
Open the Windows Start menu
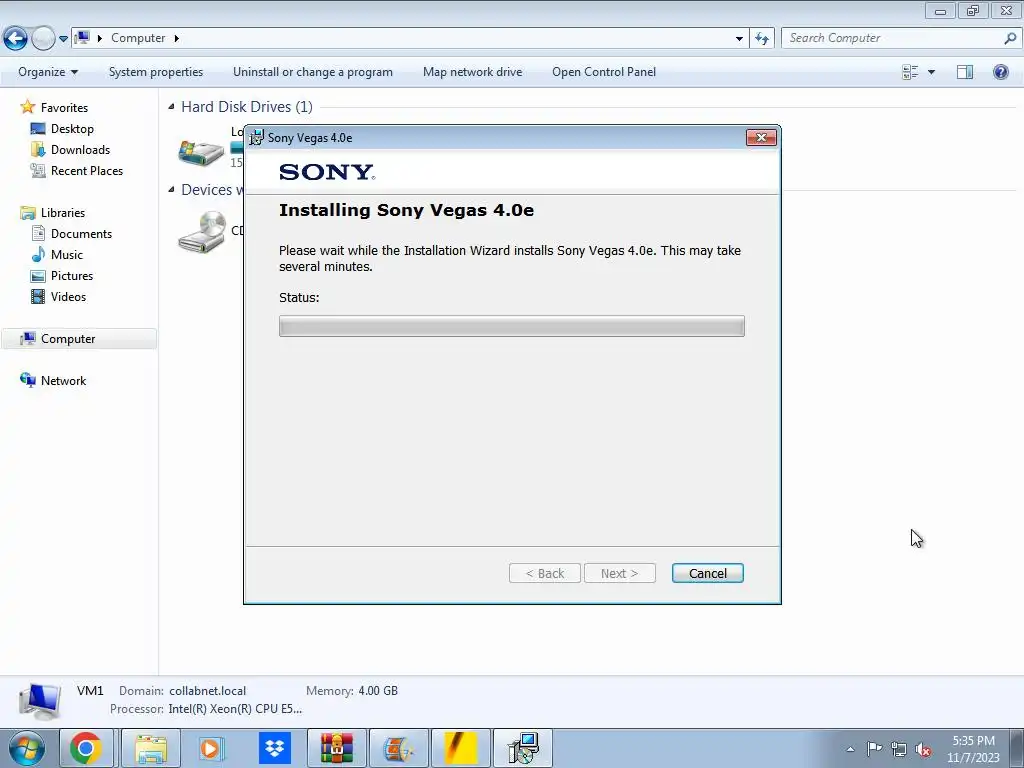[26, 748]
